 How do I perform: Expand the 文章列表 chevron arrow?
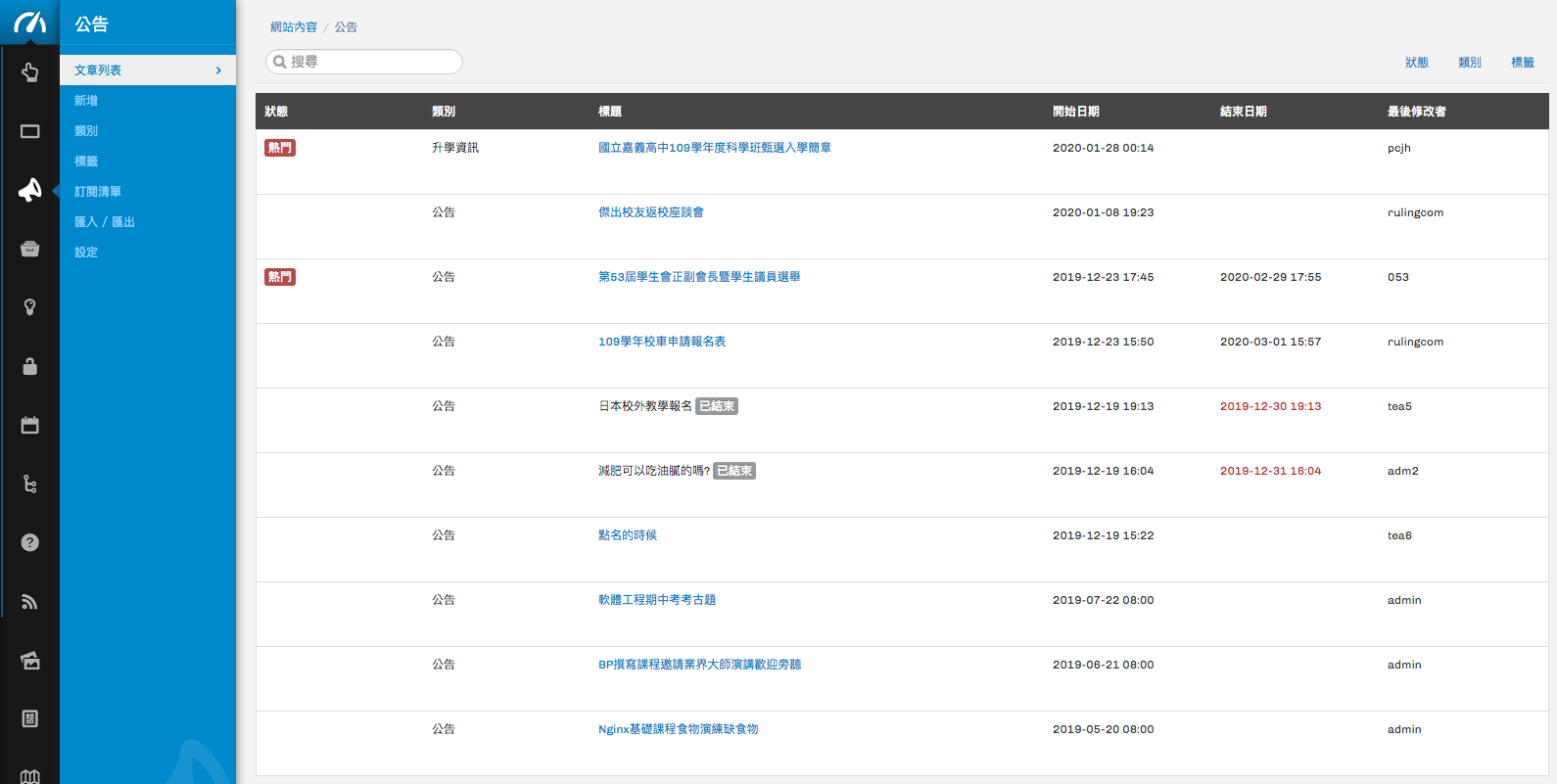coord(218,70)
